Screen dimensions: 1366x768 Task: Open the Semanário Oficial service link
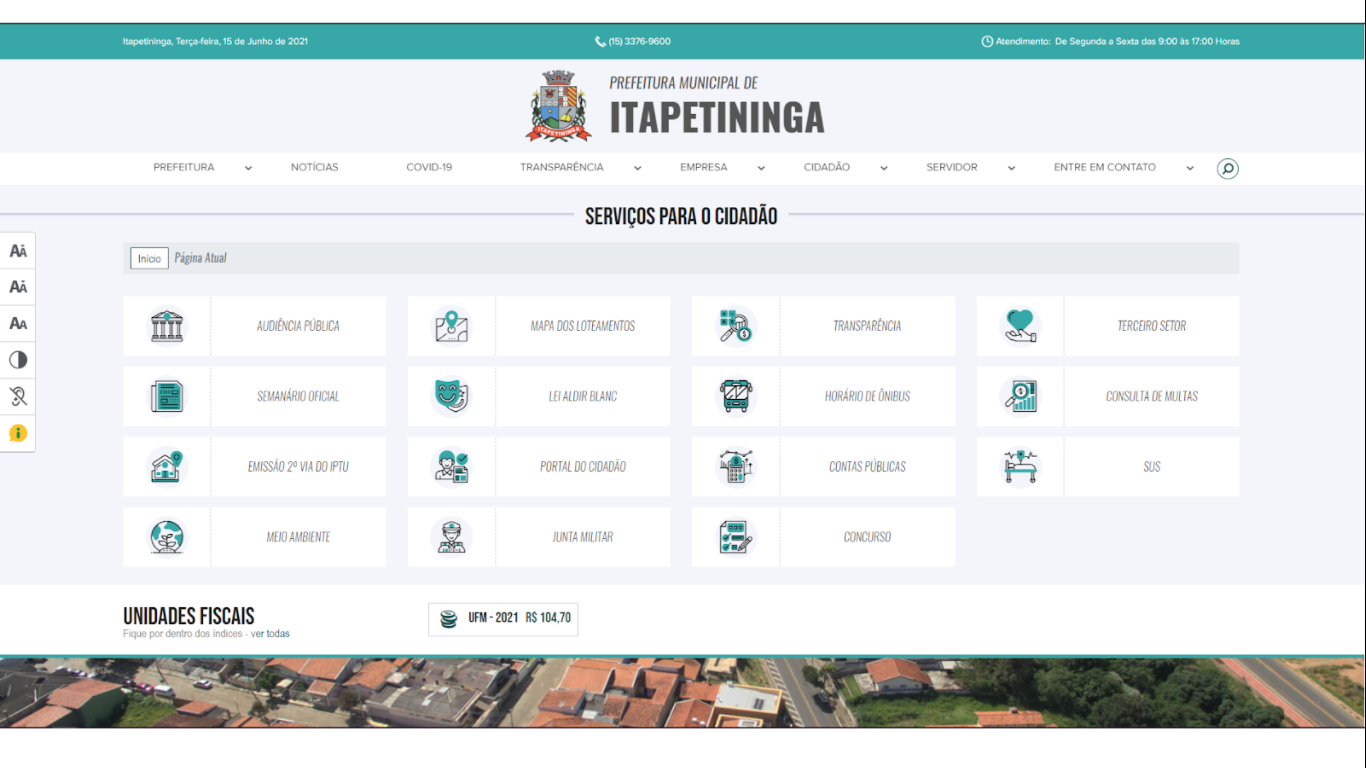(x=298, y=396)
